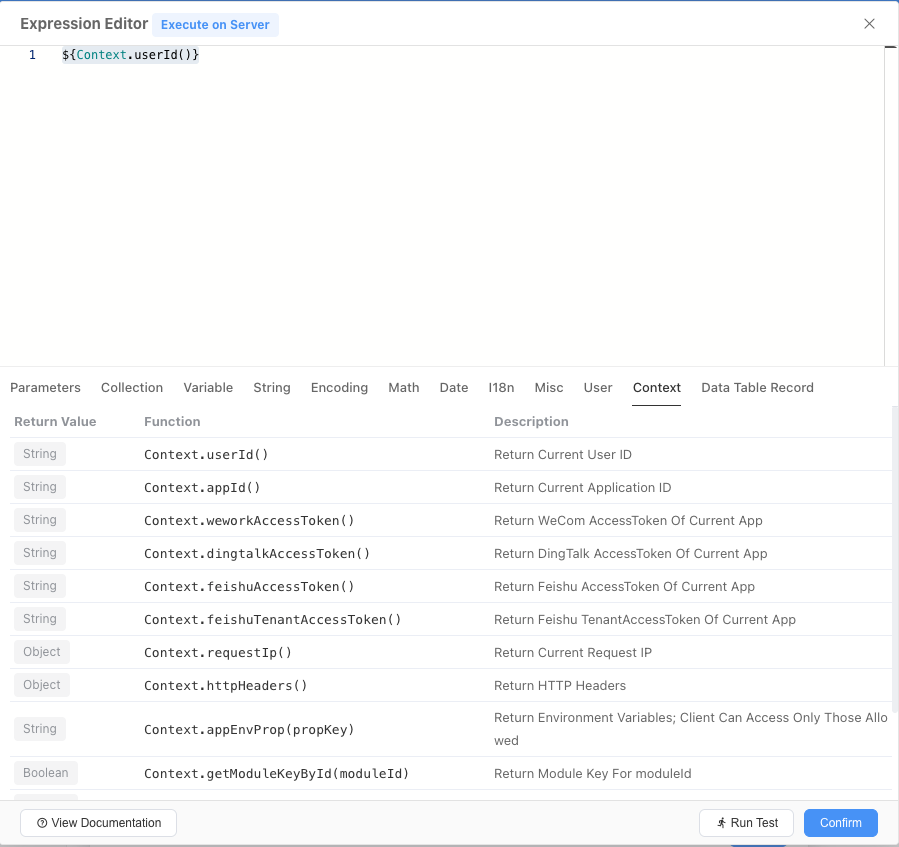Click the Run Test button
The image size is (899, 847).
coord(747,823)
